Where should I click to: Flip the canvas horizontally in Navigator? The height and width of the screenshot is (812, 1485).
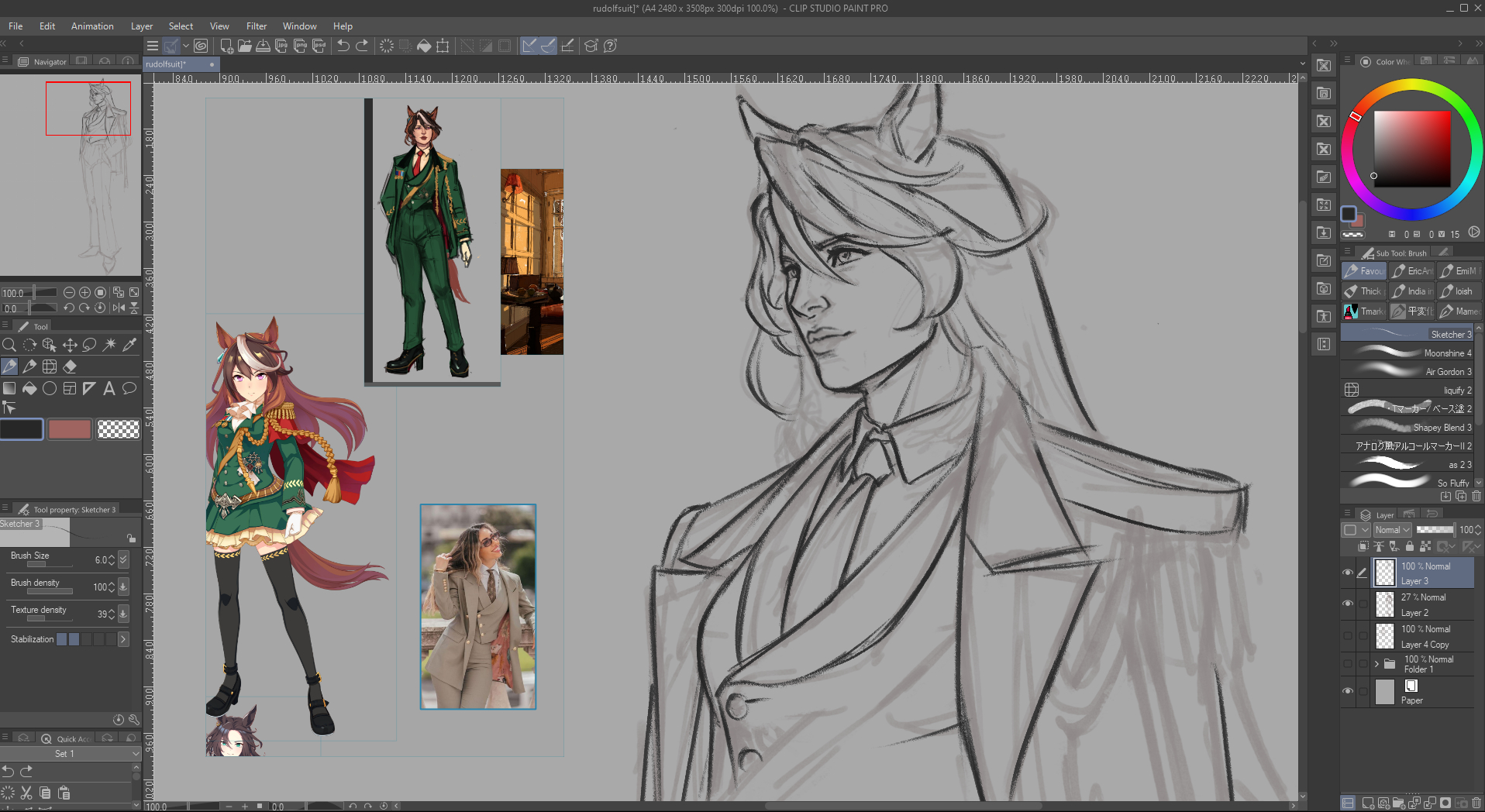(x=118, y=308)
